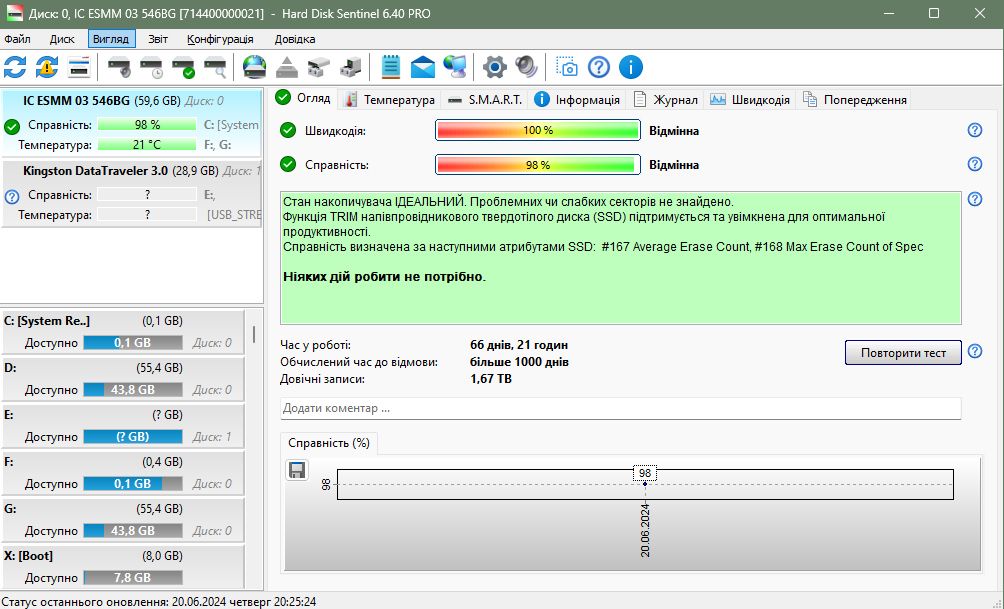
Task: Click the question mark help toolbar icon
Action: [599, 67]
